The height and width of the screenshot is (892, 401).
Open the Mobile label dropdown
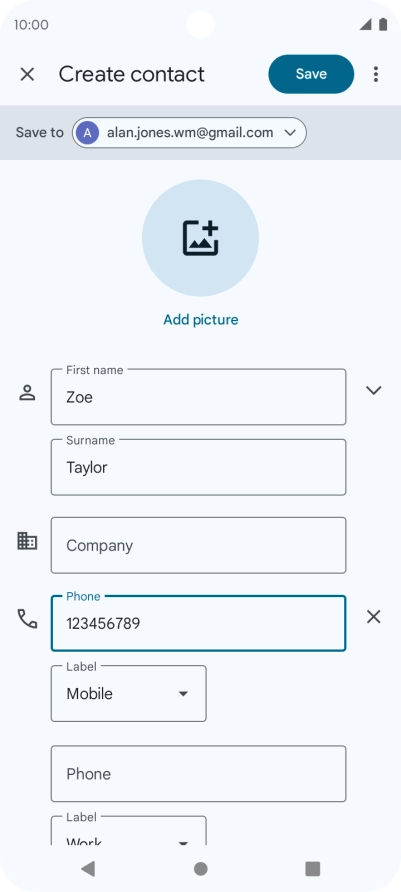click(129, 693)
